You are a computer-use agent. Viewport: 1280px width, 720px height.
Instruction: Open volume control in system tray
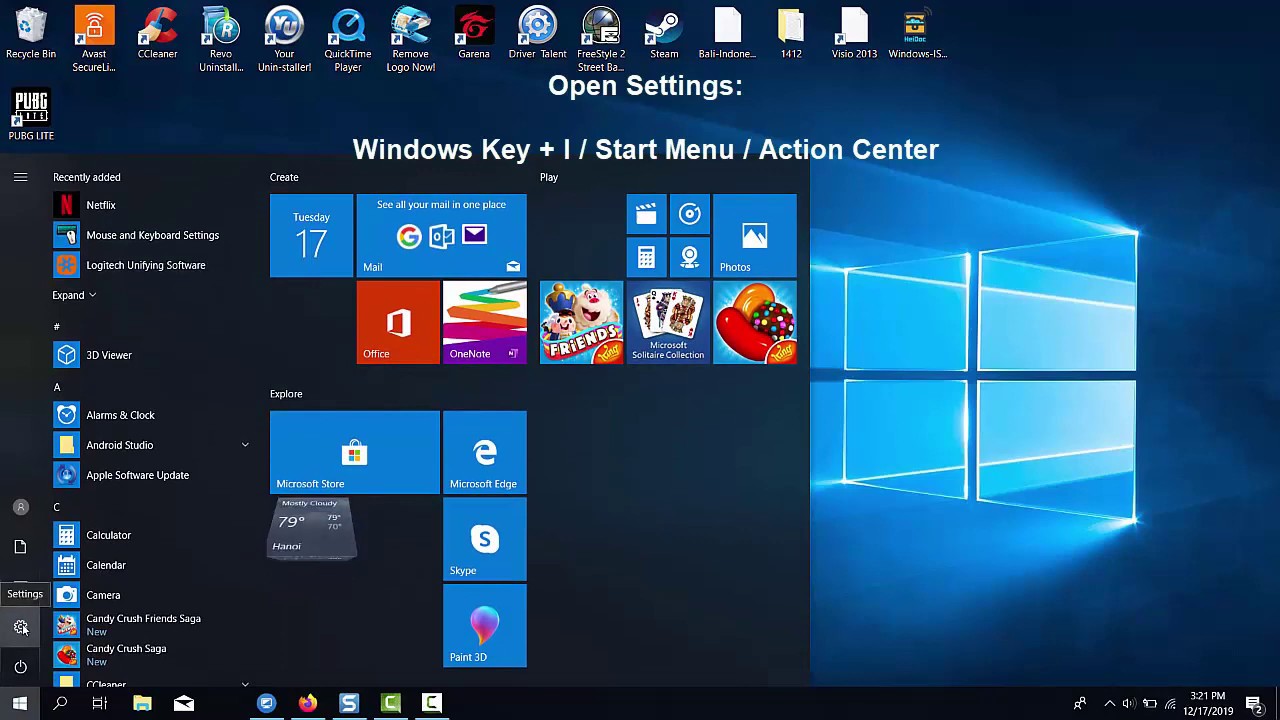click(1129, 704)
